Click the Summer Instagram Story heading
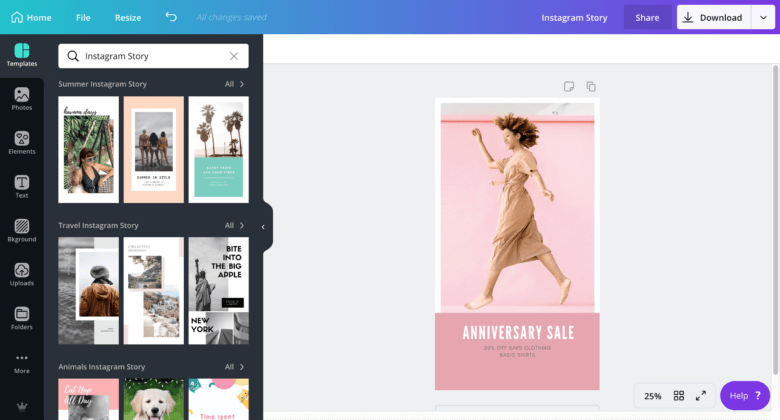The height and width of the screenshot is (420, 780). [x=102, y=84]
